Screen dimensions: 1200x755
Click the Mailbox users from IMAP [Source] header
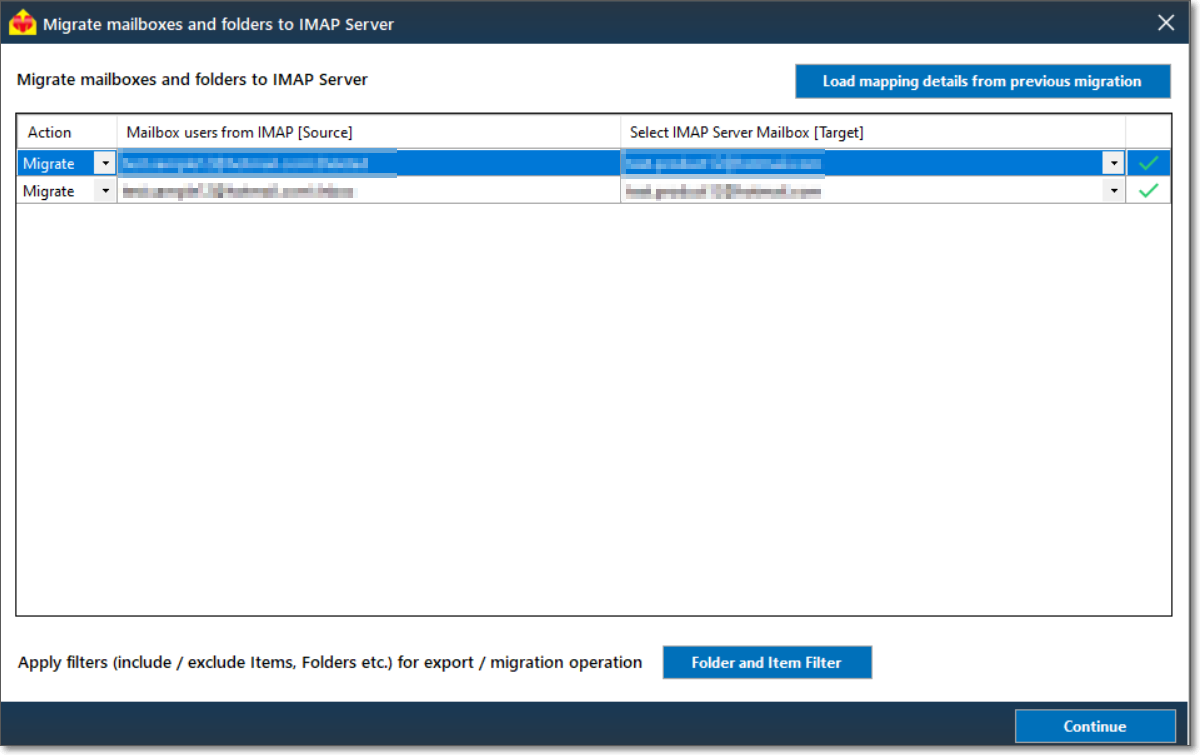[240, 132]
